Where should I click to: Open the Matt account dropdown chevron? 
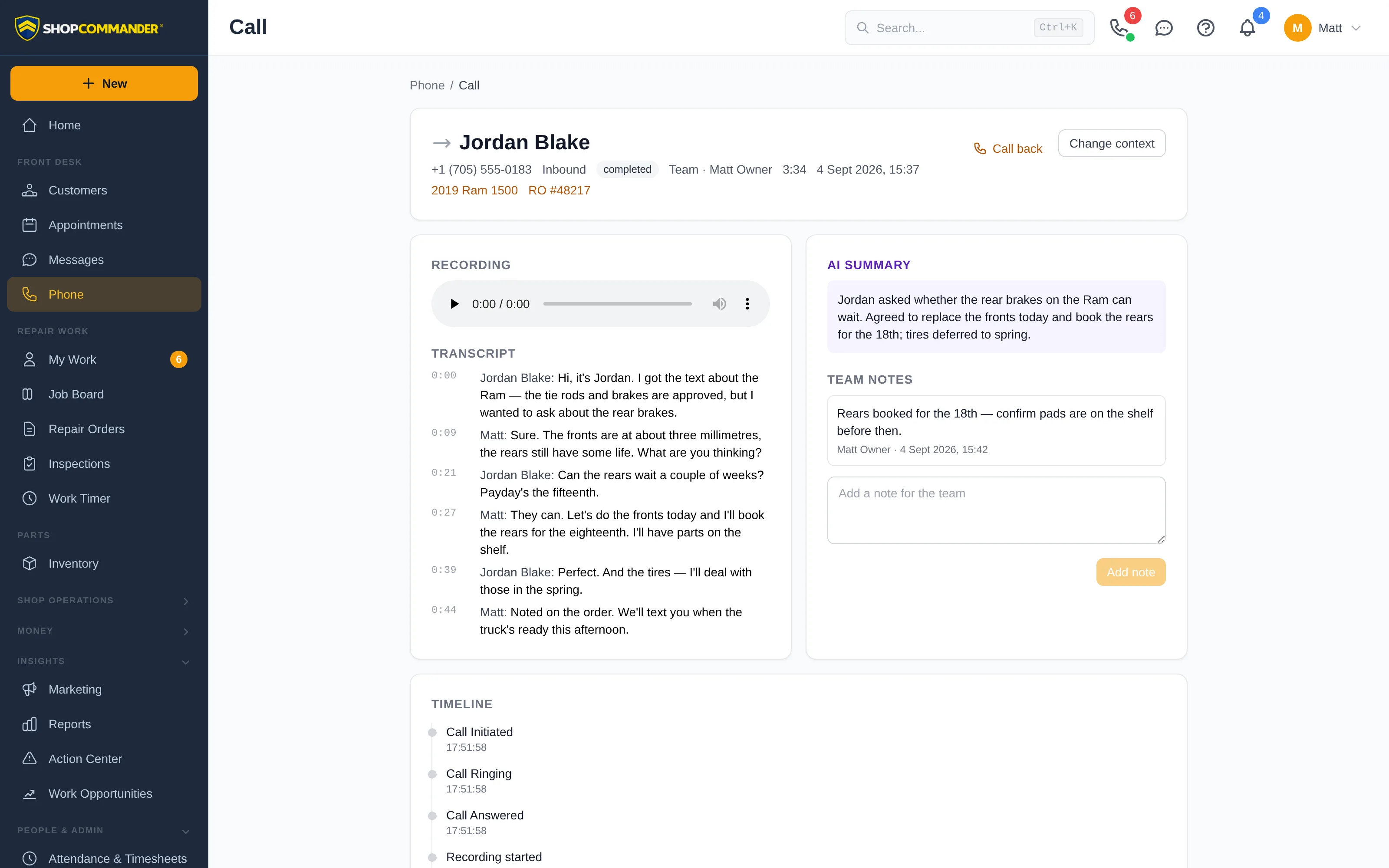tap(1356, 27)
